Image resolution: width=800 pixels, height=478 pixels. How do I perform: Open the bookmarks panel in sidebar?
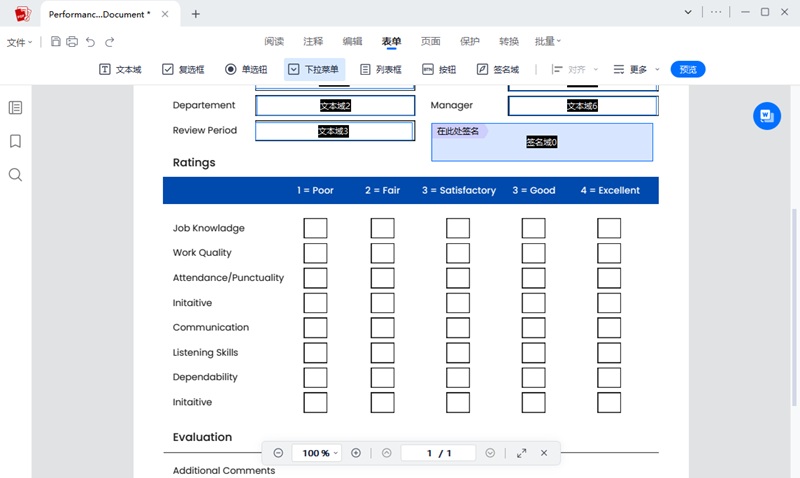tap(15, 141)
